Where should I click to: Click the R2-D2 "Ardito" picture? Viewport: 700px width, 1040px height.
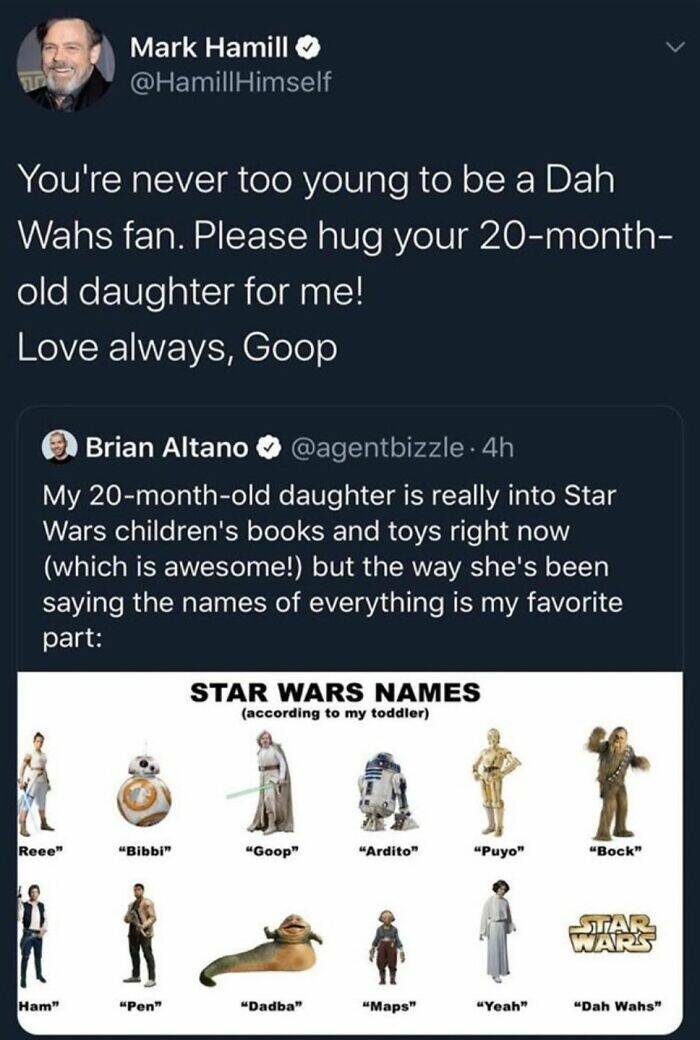pyautogui.click(x=386, y=790)
